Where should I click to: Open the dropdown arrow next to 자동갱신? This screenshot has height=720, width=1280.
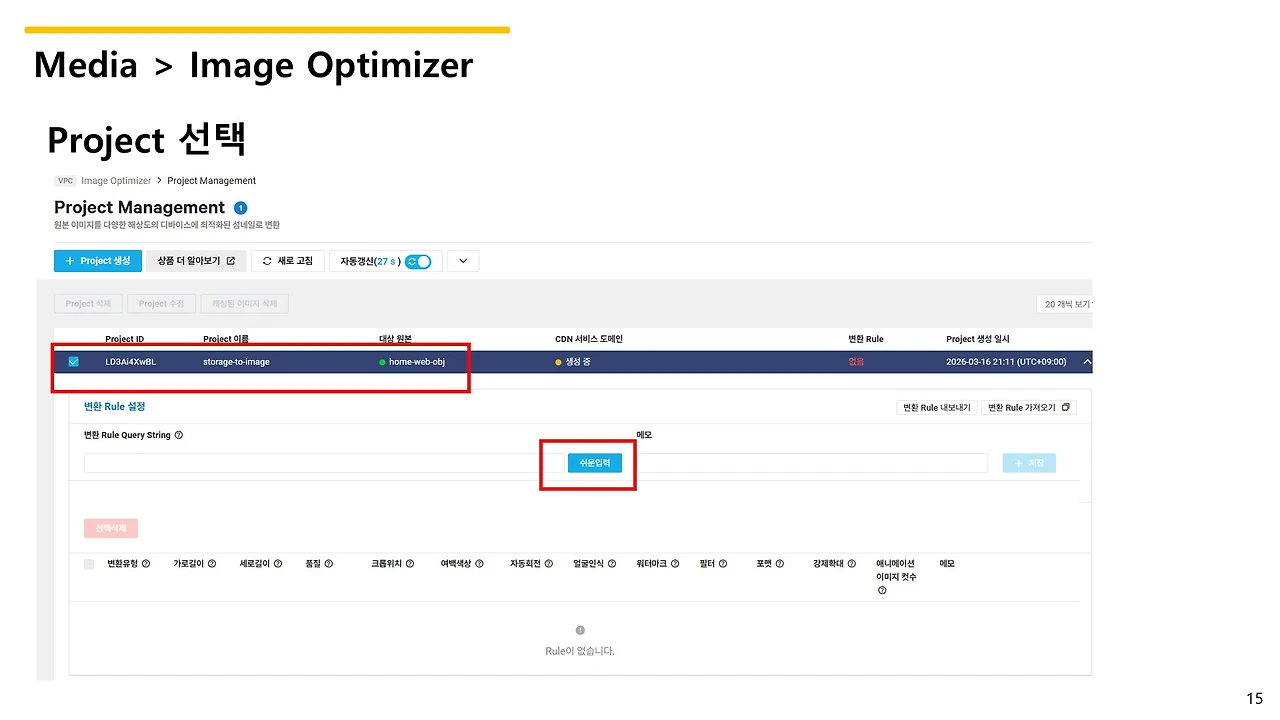[x=463, y=261]
